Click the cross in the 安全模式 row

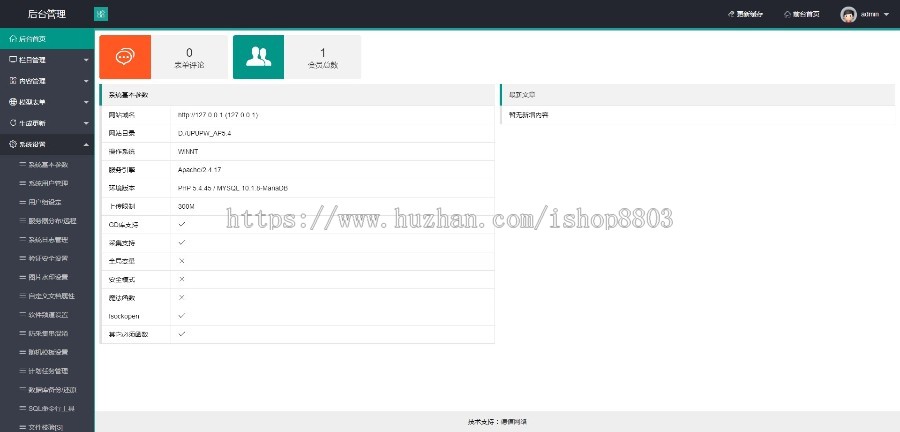click(x=181, y=279)
